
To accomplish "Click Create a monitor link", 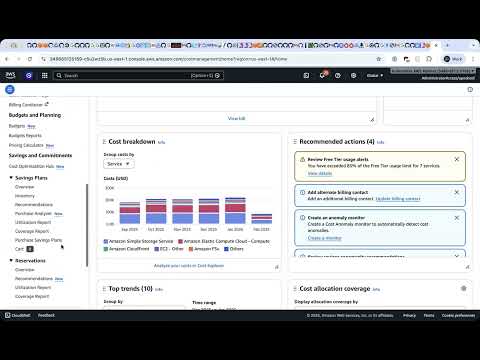I will [325, 238].
